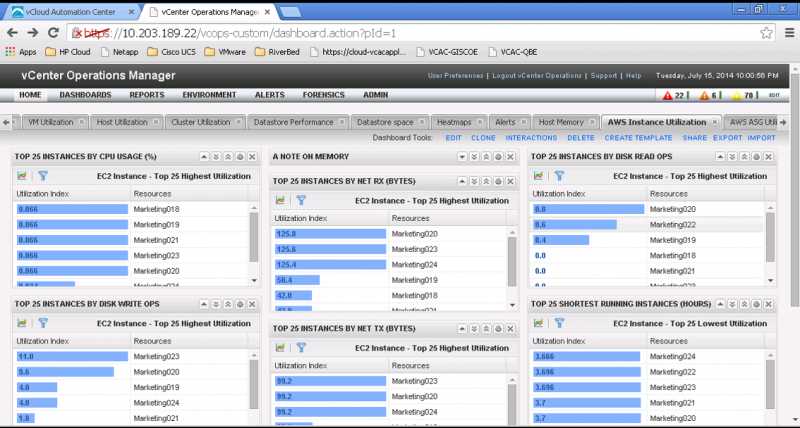Expand the A Note On Memory widget
Viewport: 800px width, 428px height.
tap(462, 157)
